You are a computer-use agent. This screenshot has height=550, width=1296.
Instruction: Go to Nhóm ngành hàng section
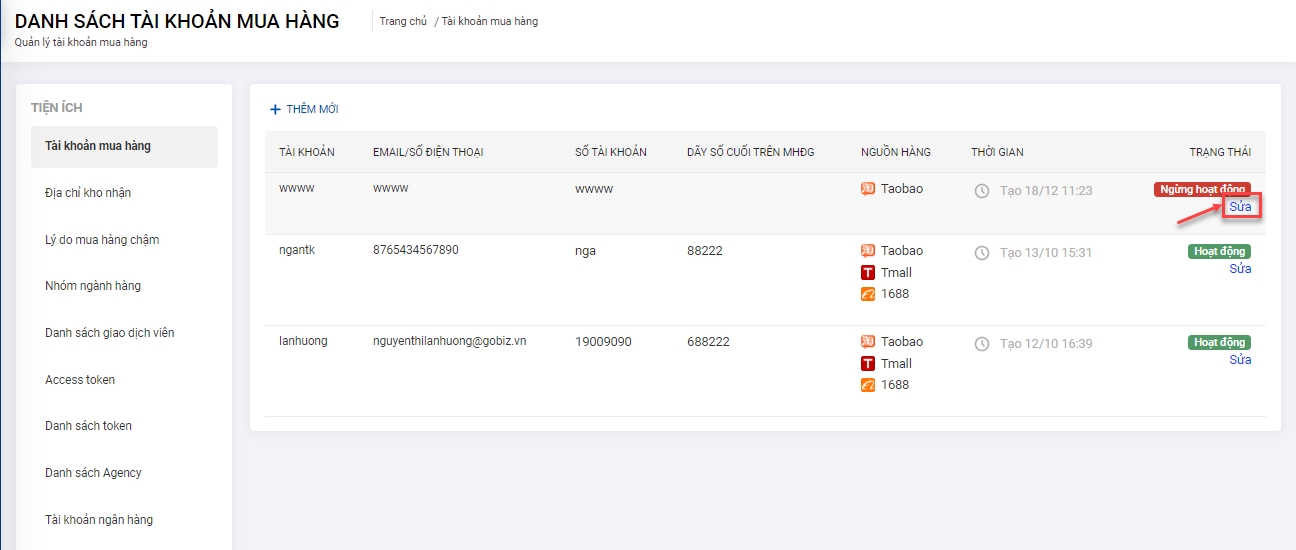click(x=93, y=286)
